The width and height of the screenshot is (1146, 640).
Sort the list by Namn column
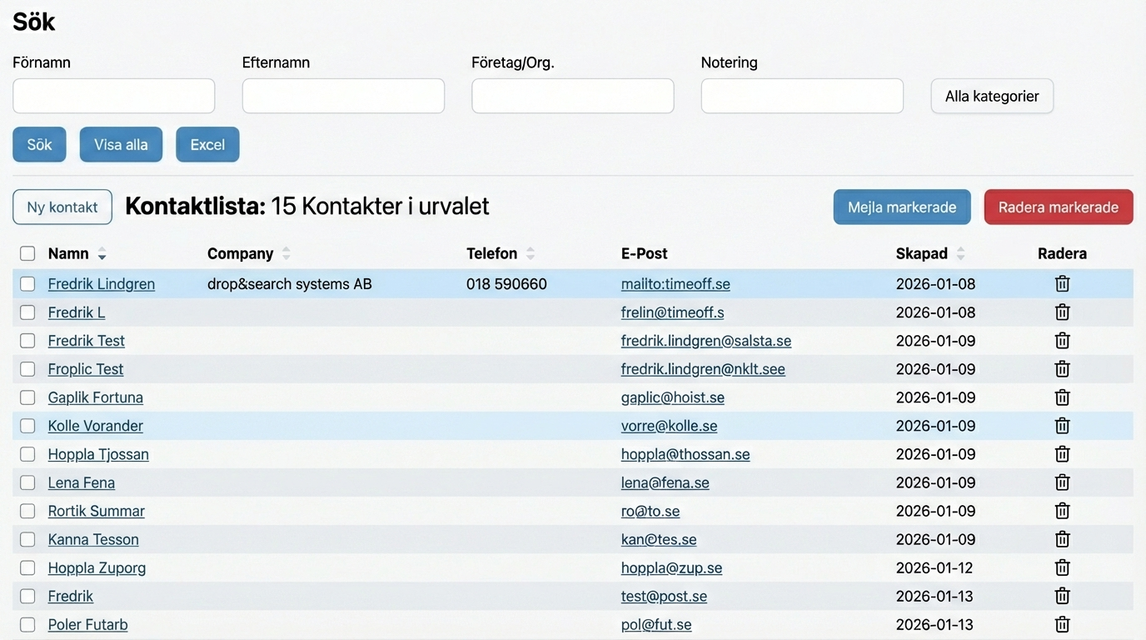coord(102,254)
